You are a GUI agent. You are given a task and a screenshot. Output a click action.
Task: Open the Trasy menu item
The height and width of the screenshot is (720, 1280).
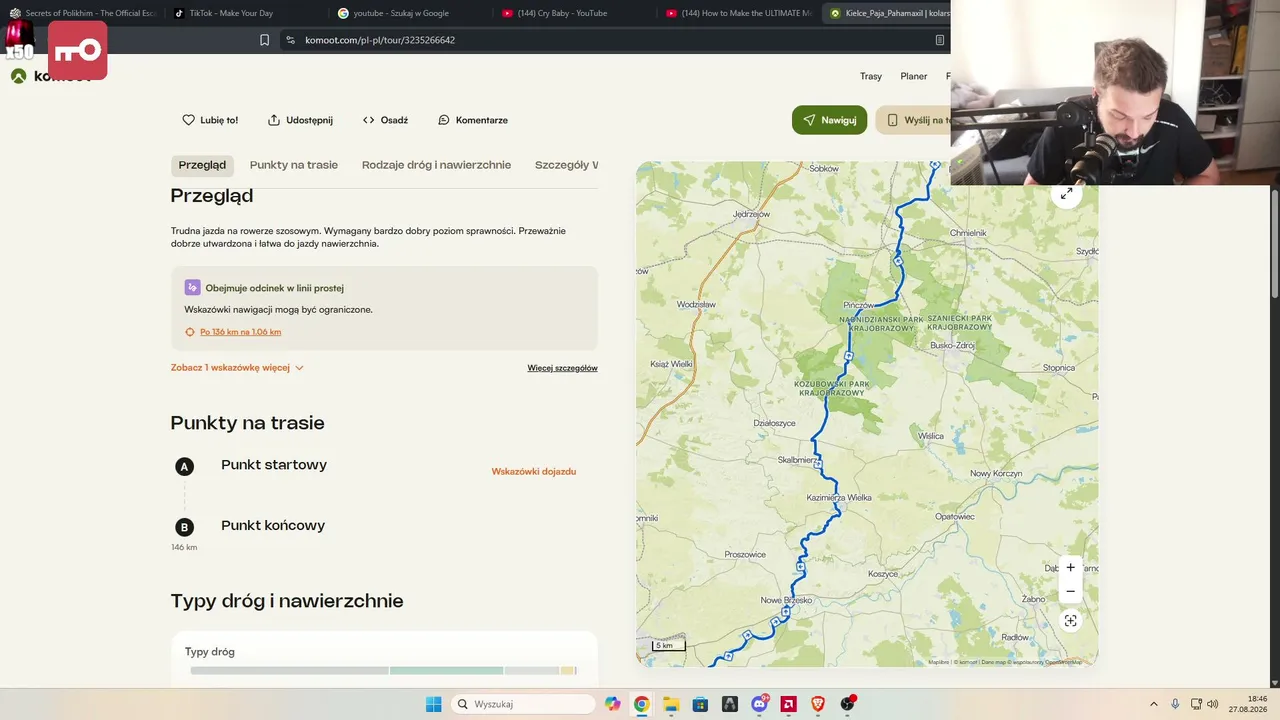click(871, 76)
